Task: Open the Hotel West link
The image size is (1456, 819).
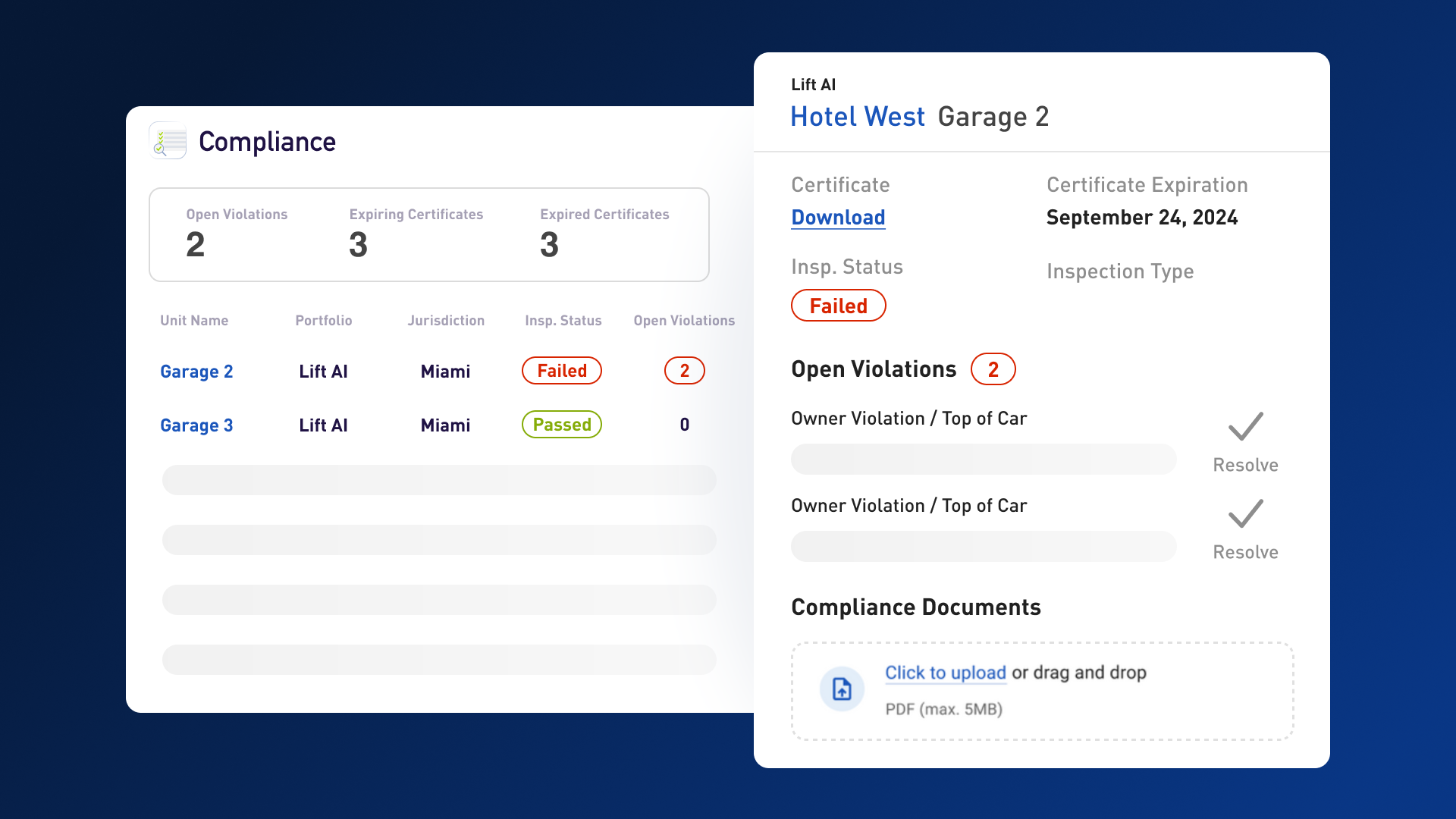Action: tap(857, 117)
